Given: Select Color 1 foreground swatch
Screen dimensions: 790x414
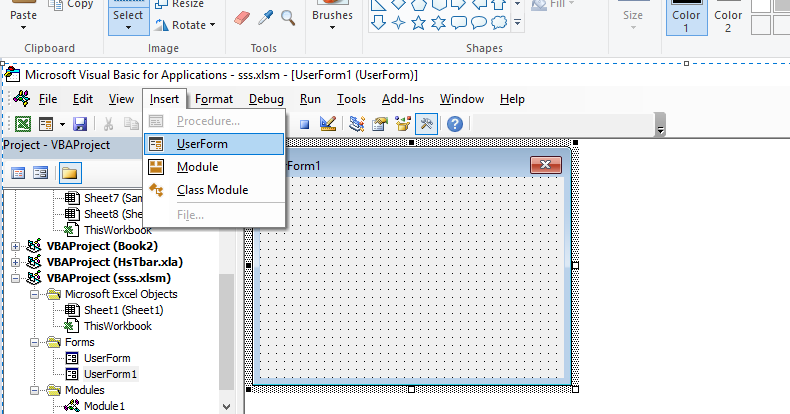Looking at the screenshot, I should tap(686, 18).
